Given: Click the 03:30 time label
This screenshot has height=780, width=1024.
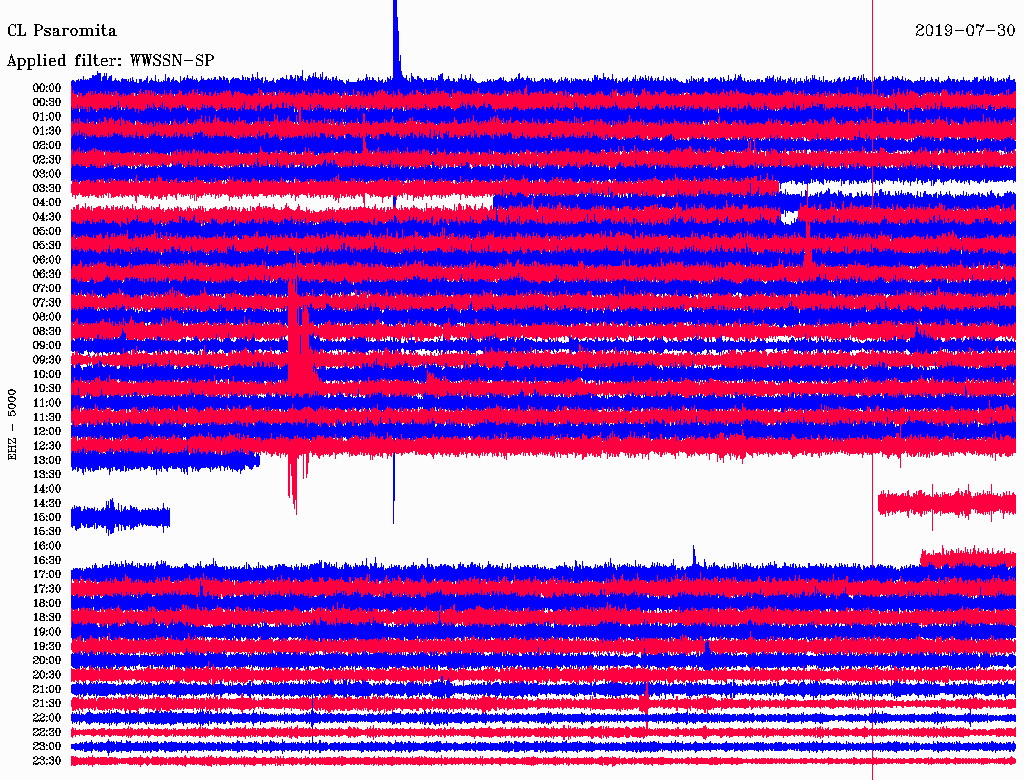Looking at the screenshot, I should (47, 188).
